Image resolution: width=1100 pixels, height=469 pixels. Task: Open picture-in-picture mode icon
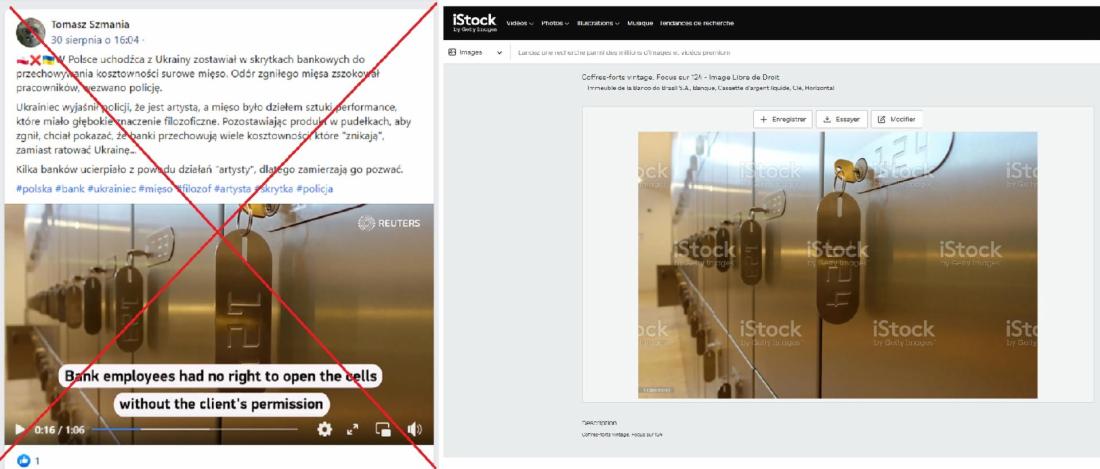(x=383, y=430)
